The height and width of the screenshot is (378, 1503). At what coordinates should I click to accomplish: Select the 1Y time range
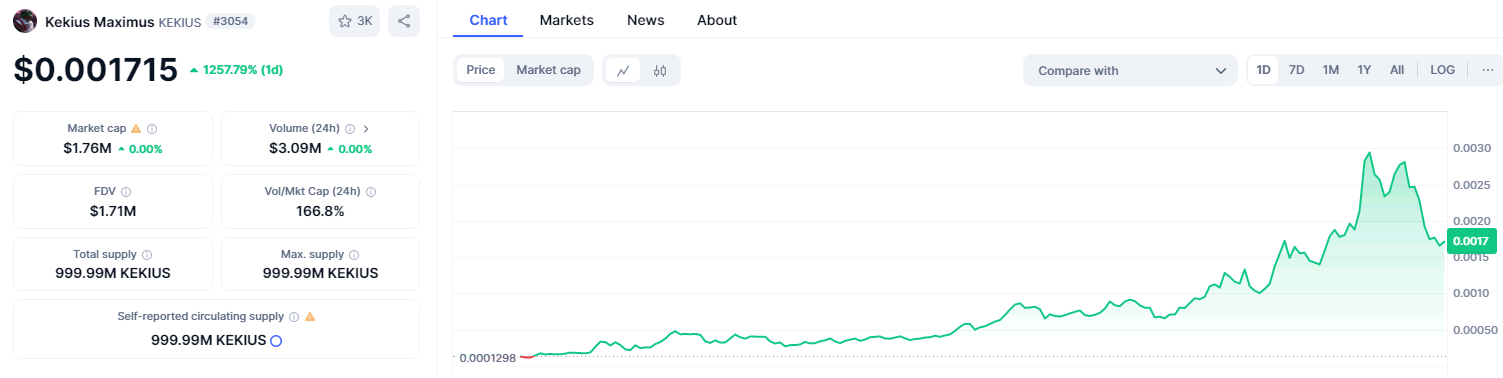(1364, 70)
